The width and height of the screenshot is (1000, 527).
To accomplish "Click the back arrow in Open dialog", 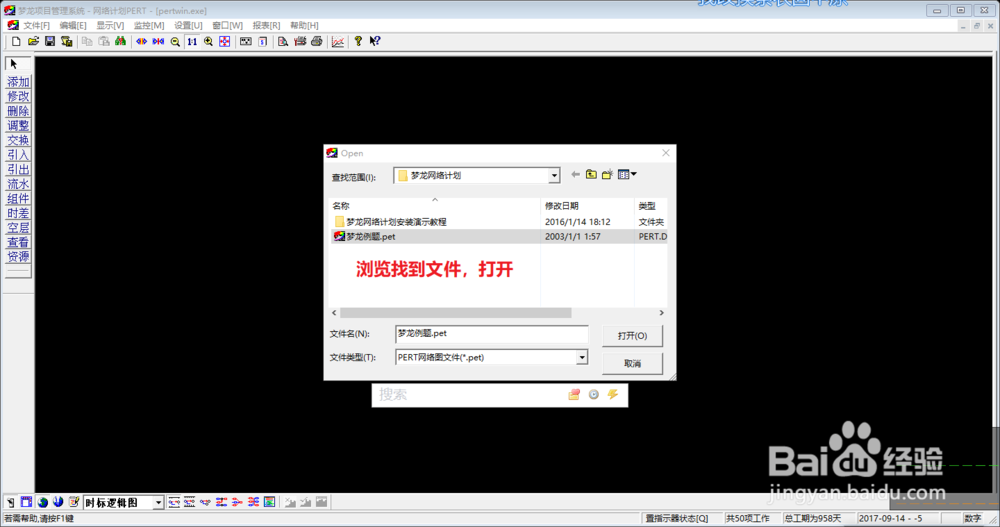I will (x=575, y=174).
